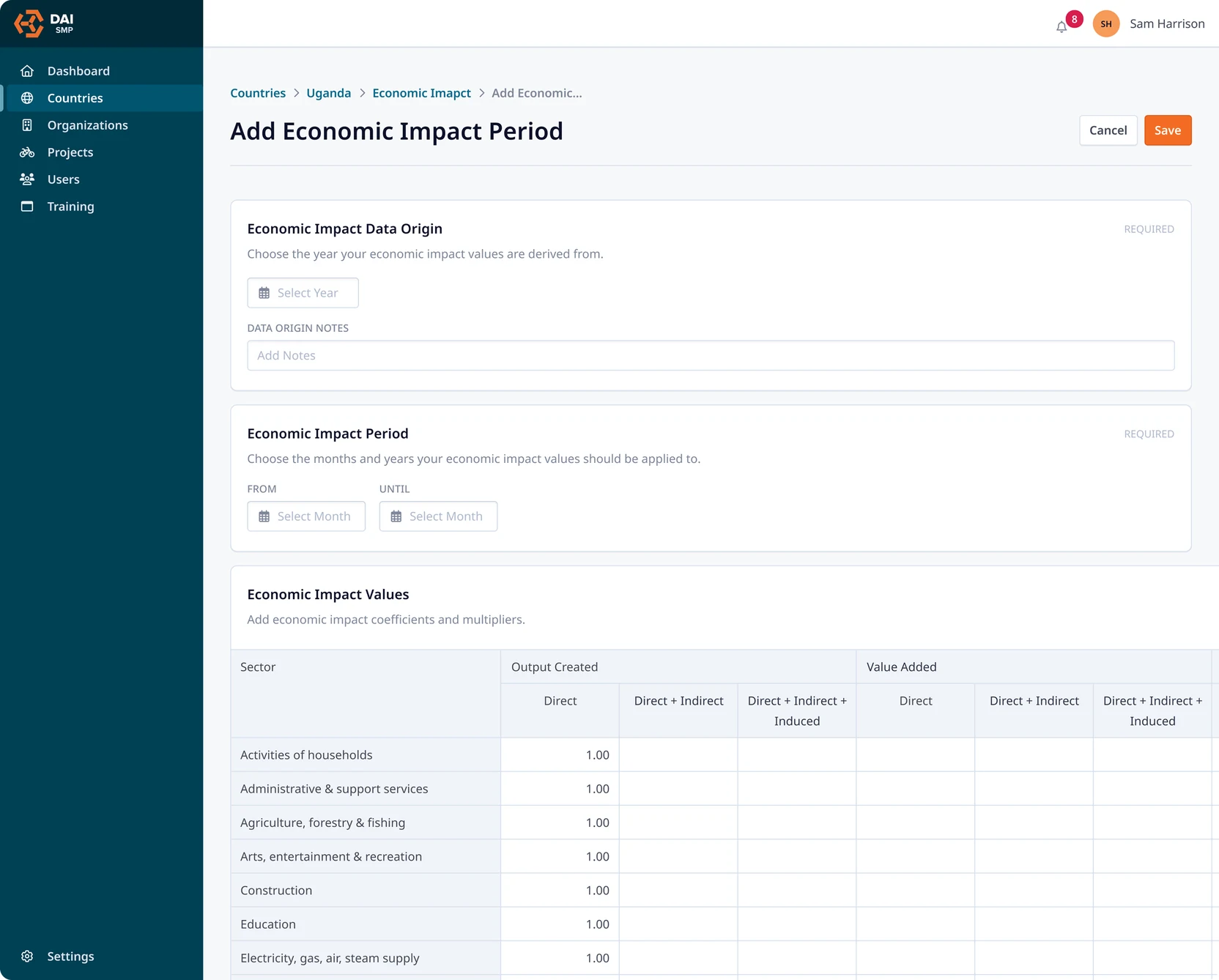The height and width of the screenshot is (980, 1219).
Task: Click the Users group icon
Action: [27, 179]
